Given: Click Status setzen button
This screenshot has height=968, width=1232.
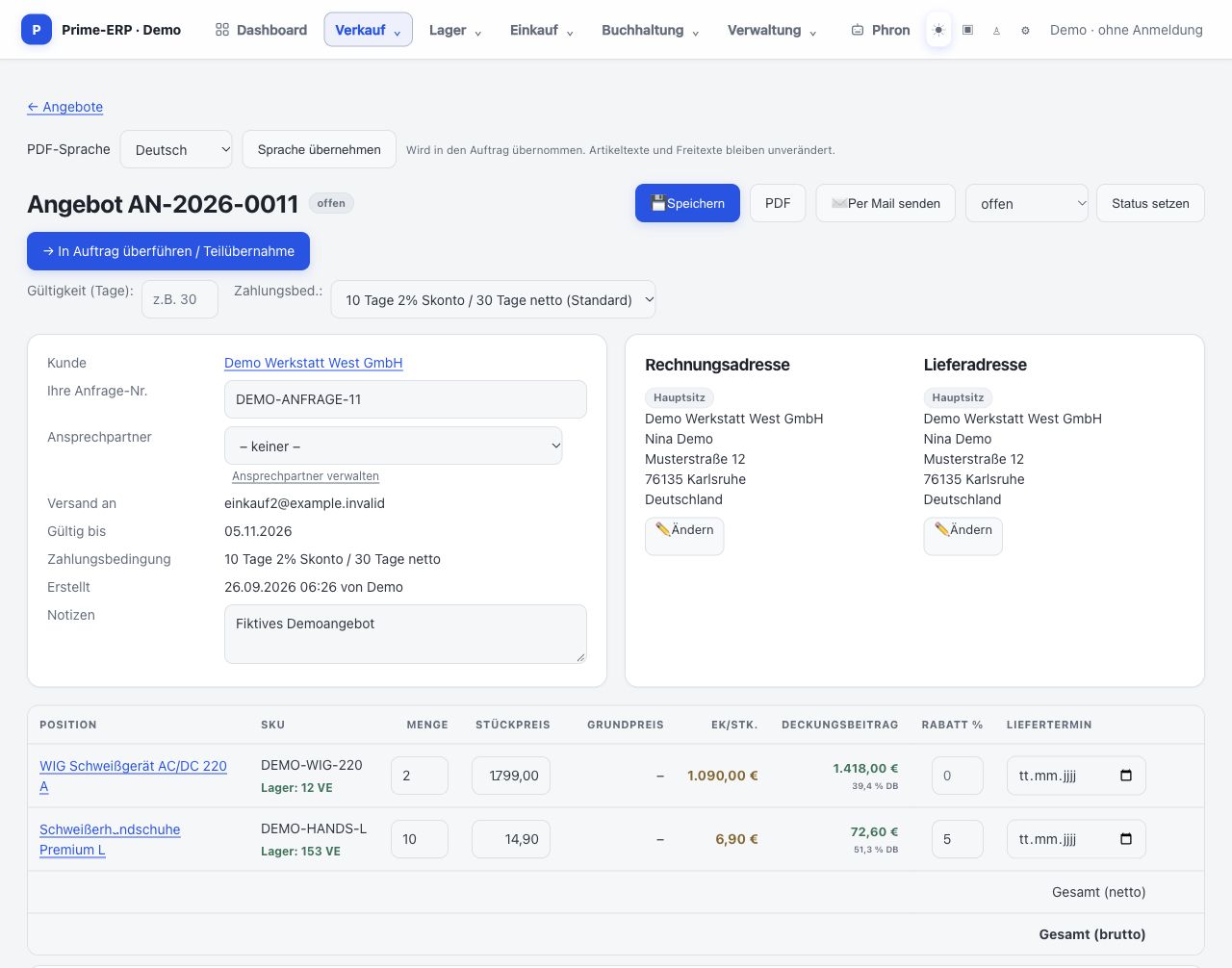Looking at the screenshot, I should pos(1150,203).
